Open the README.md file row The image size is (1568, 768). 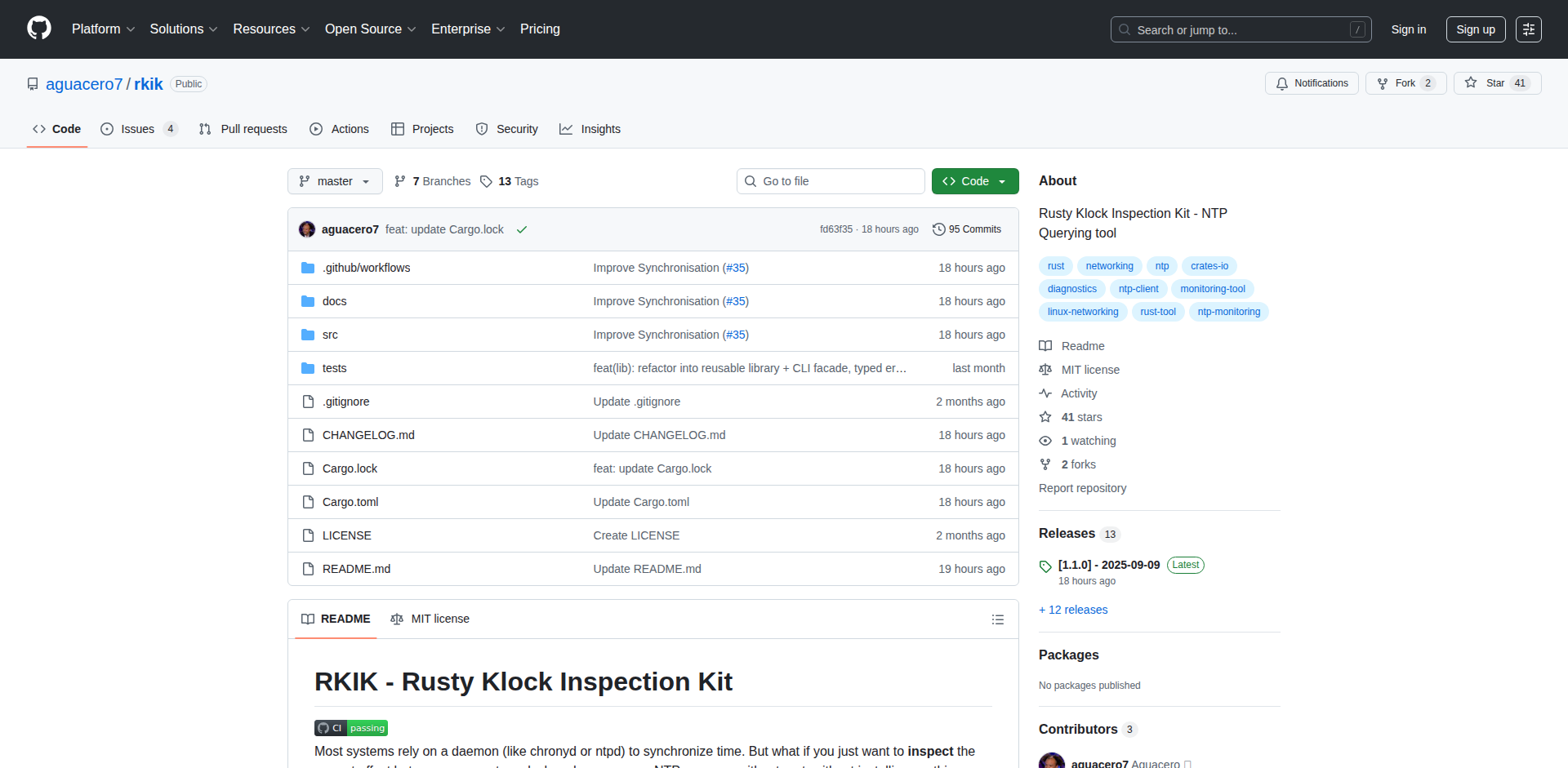653,569
